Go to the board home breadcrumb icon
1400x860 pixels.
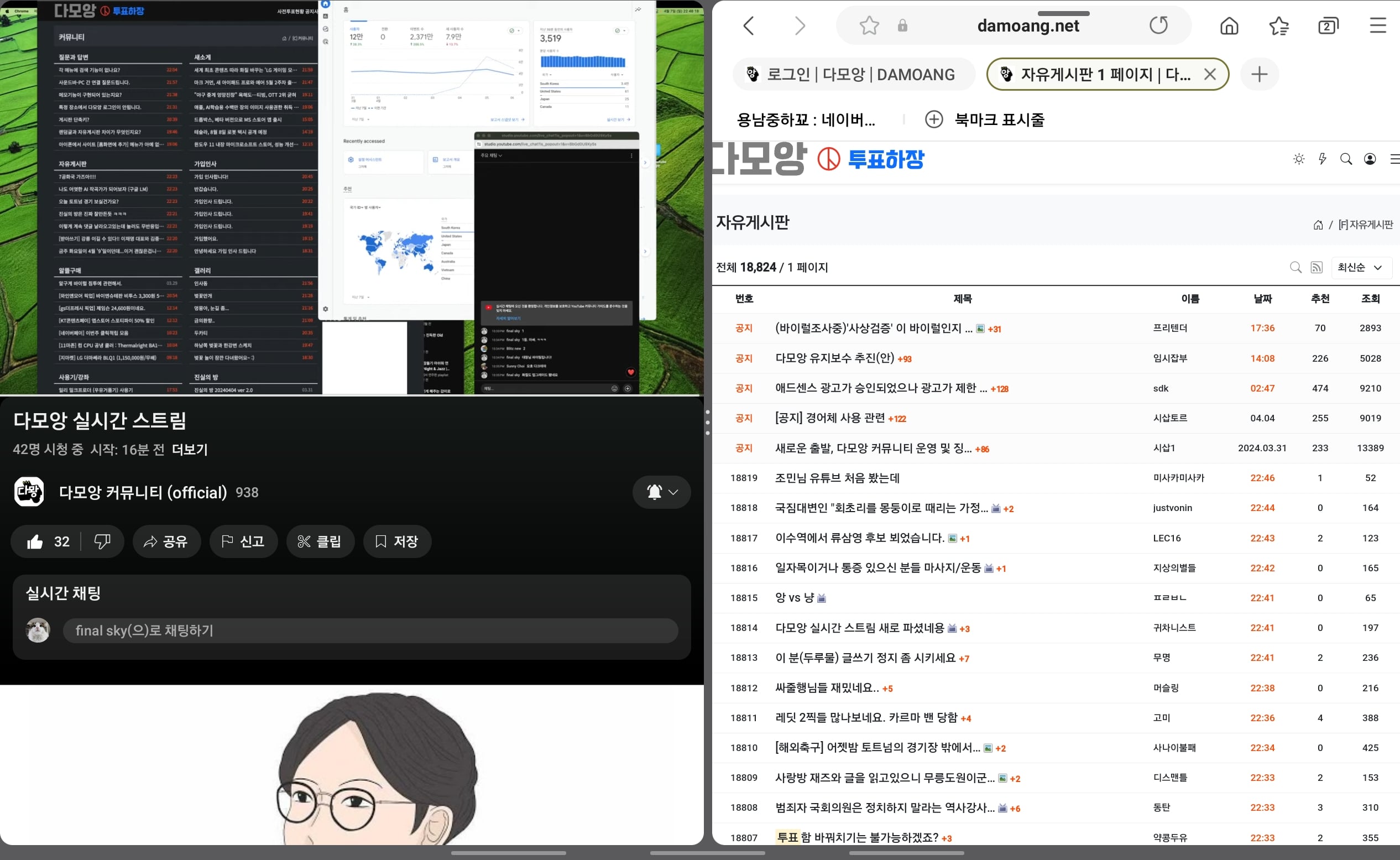(x=1318, y=225)
